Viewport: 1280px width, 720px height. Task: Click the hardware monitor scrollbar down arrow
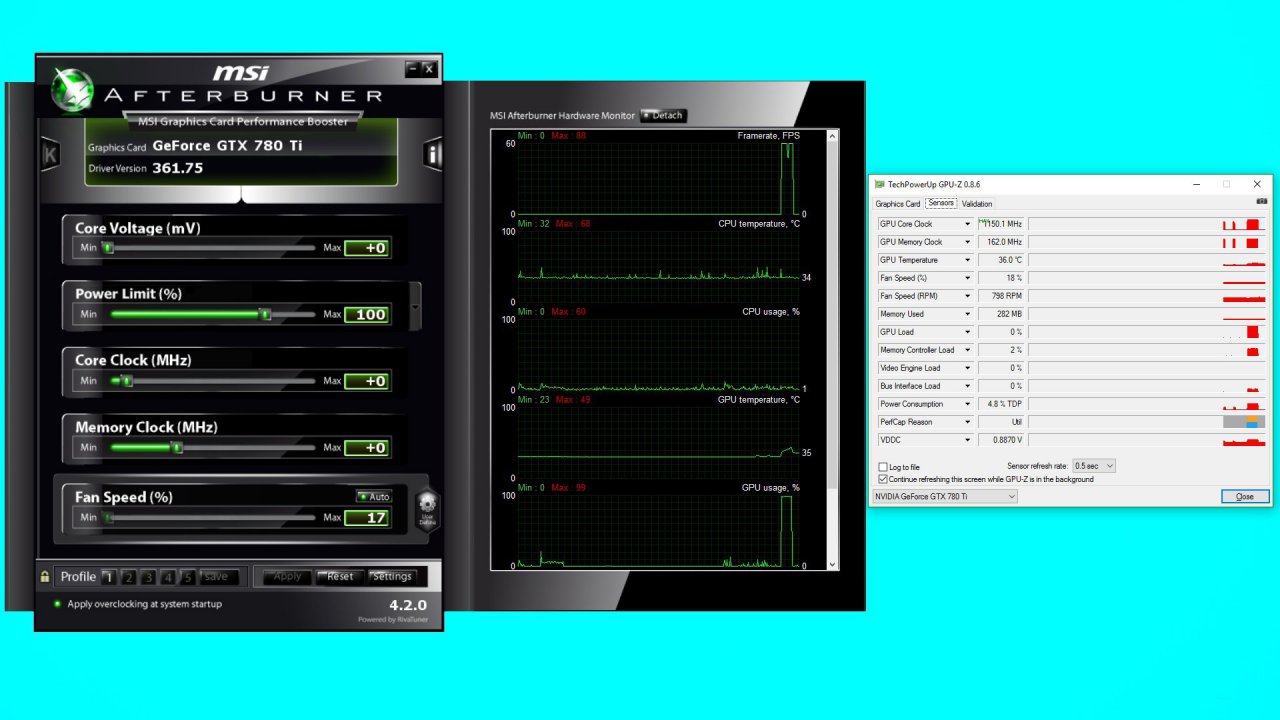point(833,564)
